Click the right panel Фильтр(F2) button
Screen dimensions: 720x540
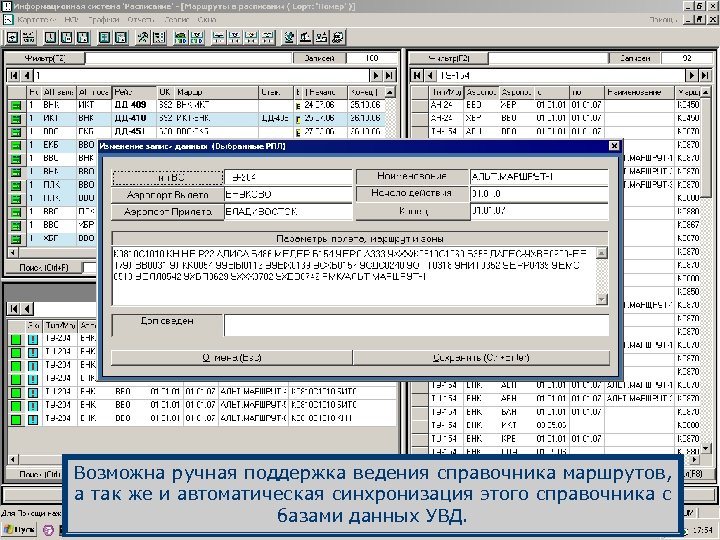[x=449, y=58]
